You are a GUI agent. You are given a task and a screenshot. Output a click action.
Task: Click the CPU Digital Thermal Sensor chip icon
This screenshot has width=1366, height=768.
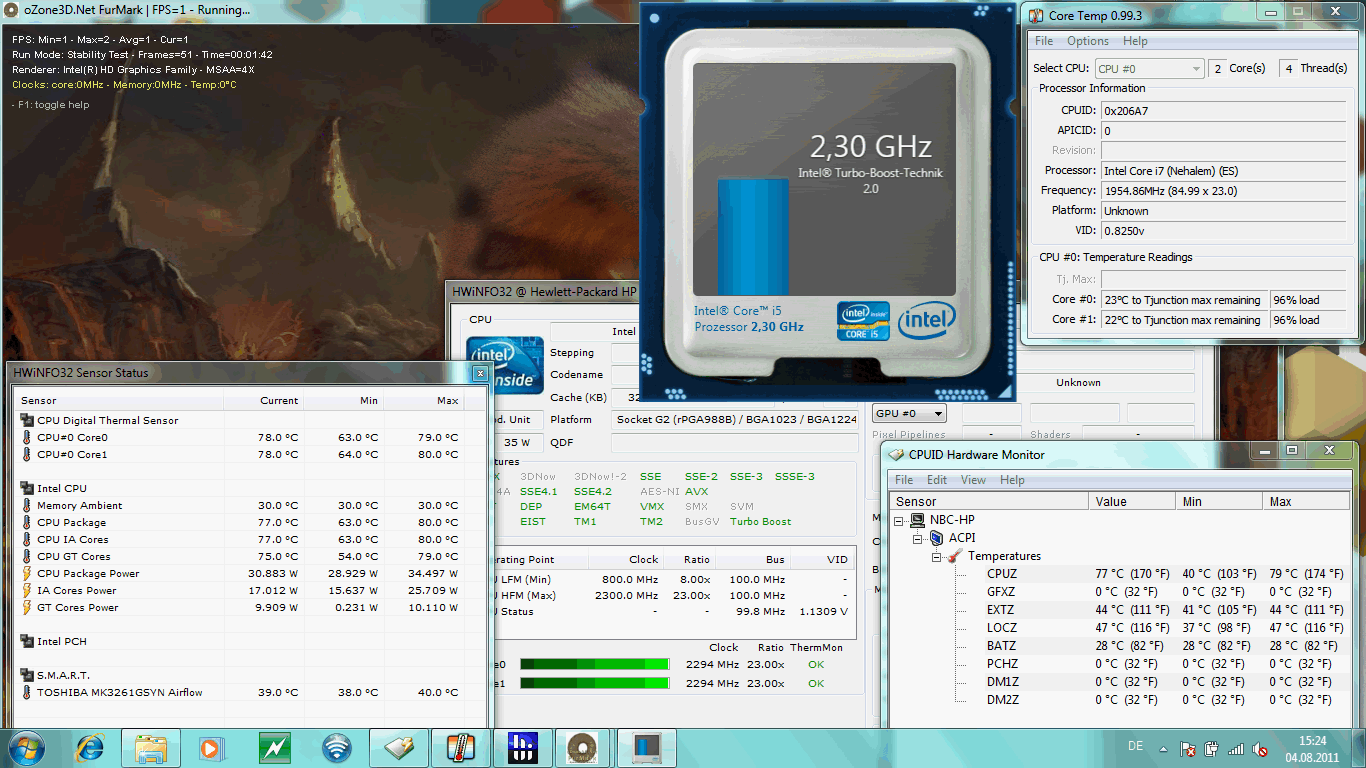(x=27, y=420)
